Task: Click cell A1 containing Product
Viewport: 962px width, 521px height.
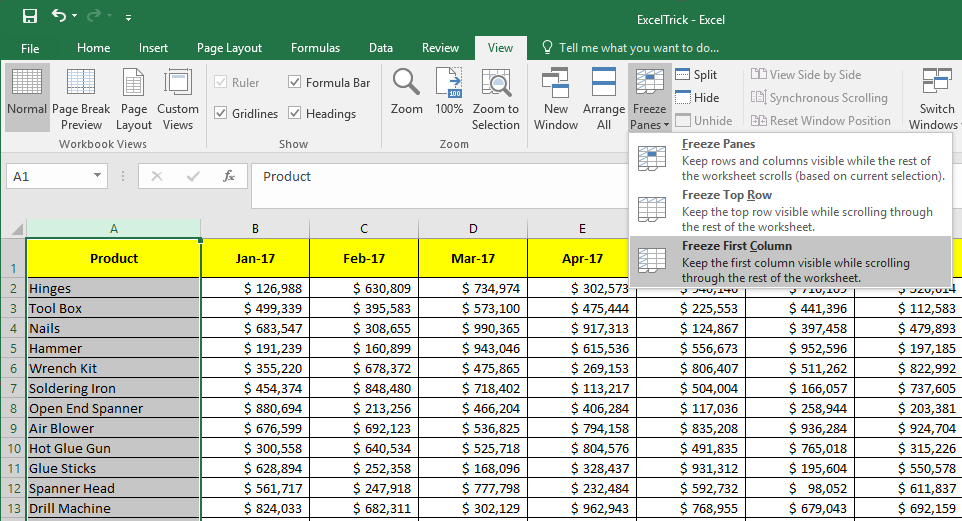Action: click(113, 258)
